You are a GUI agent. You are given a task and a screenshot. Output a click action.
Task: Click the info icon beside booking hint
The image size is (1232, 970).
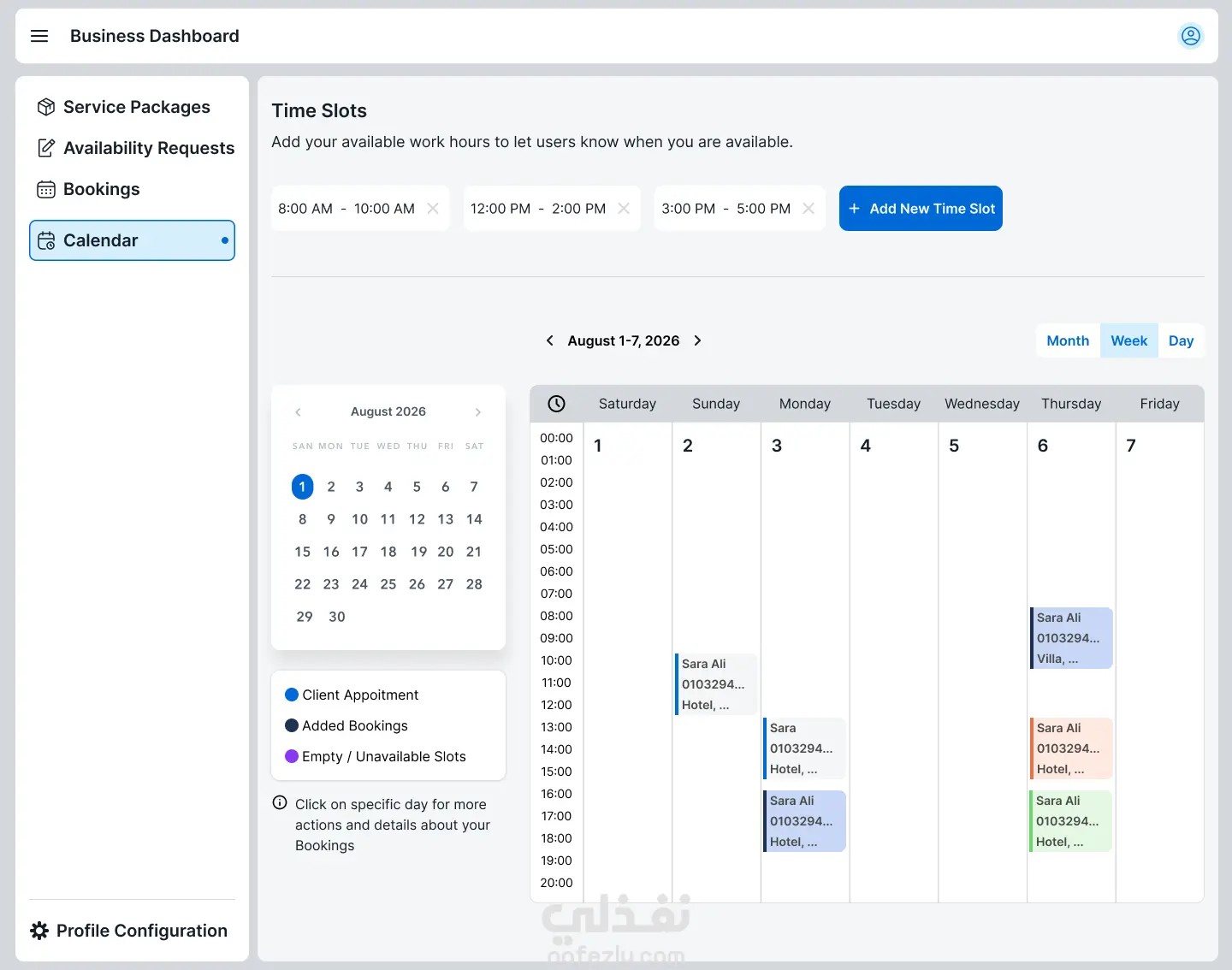click(x=280, y=802)
